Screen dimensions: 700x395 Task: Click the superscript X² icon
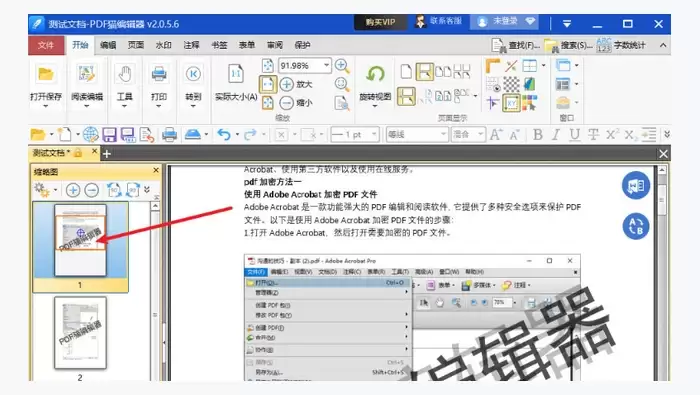[x=612, y=134]
